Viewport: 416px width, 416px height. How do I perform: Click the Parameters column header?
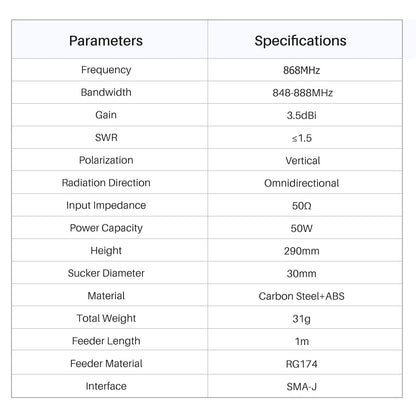point(106,41)
